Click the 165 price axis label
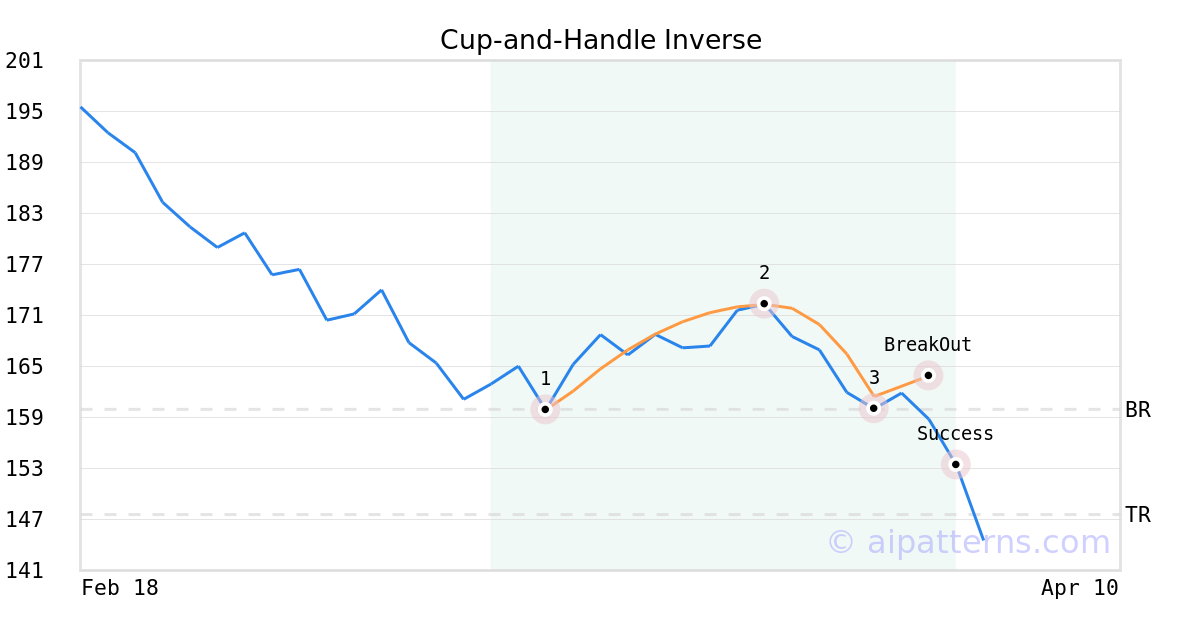 [x=25, y=367]
